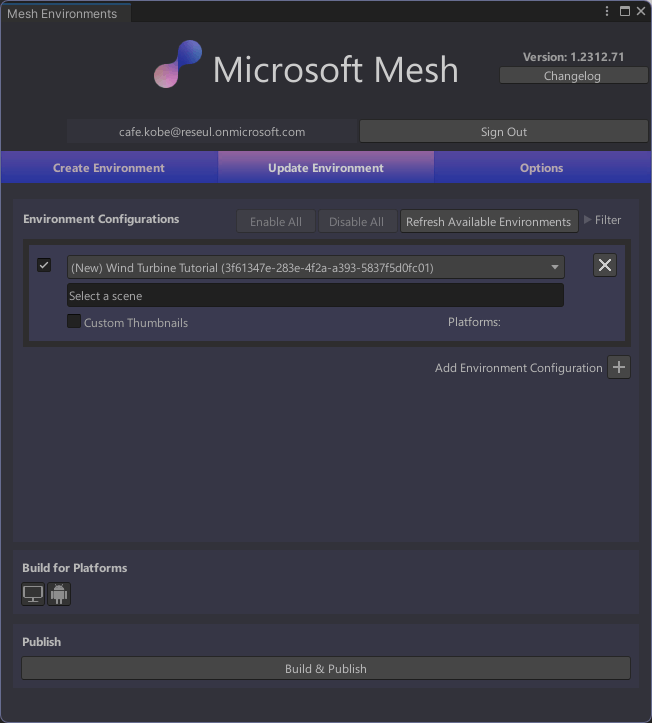Open the window's three-dot options menu

point(607,11)
